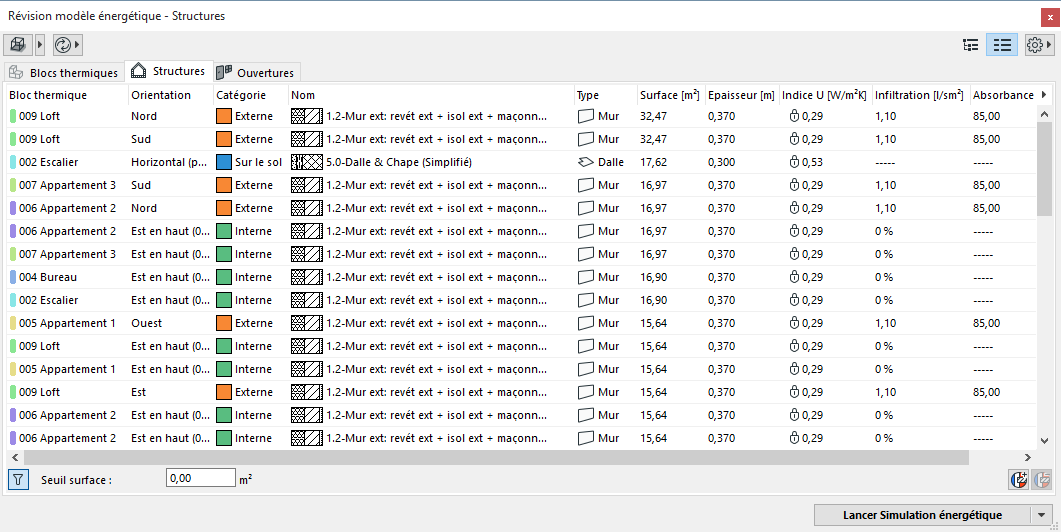1061x532 pixels.
Task: Click the horizontal scrollbar right arrow
Action: [x=1028, y=458]
